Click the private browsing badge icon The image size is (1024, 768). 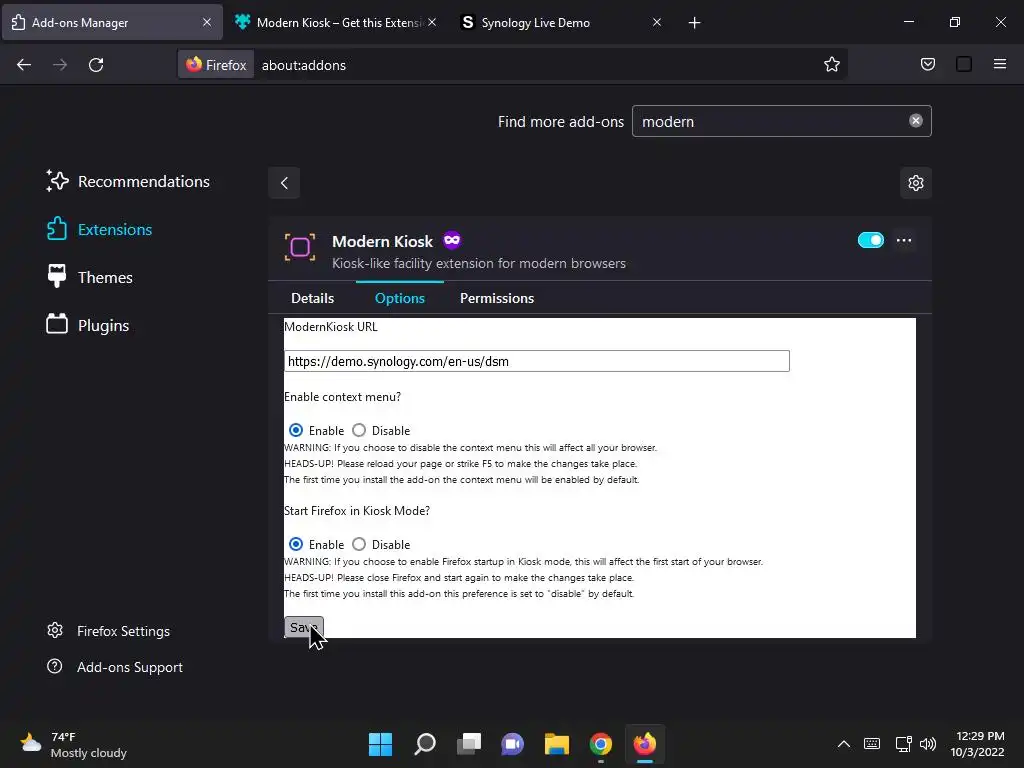[452, 240]
